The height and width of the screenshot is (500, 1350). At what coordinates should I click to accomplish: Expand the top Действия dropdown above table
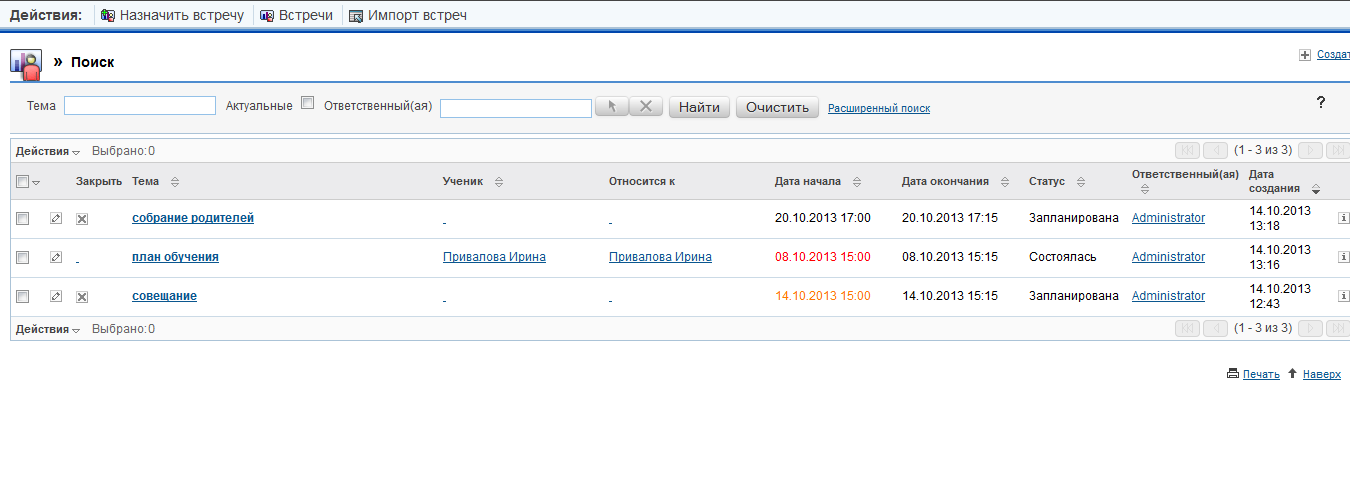tap(47, 151)
